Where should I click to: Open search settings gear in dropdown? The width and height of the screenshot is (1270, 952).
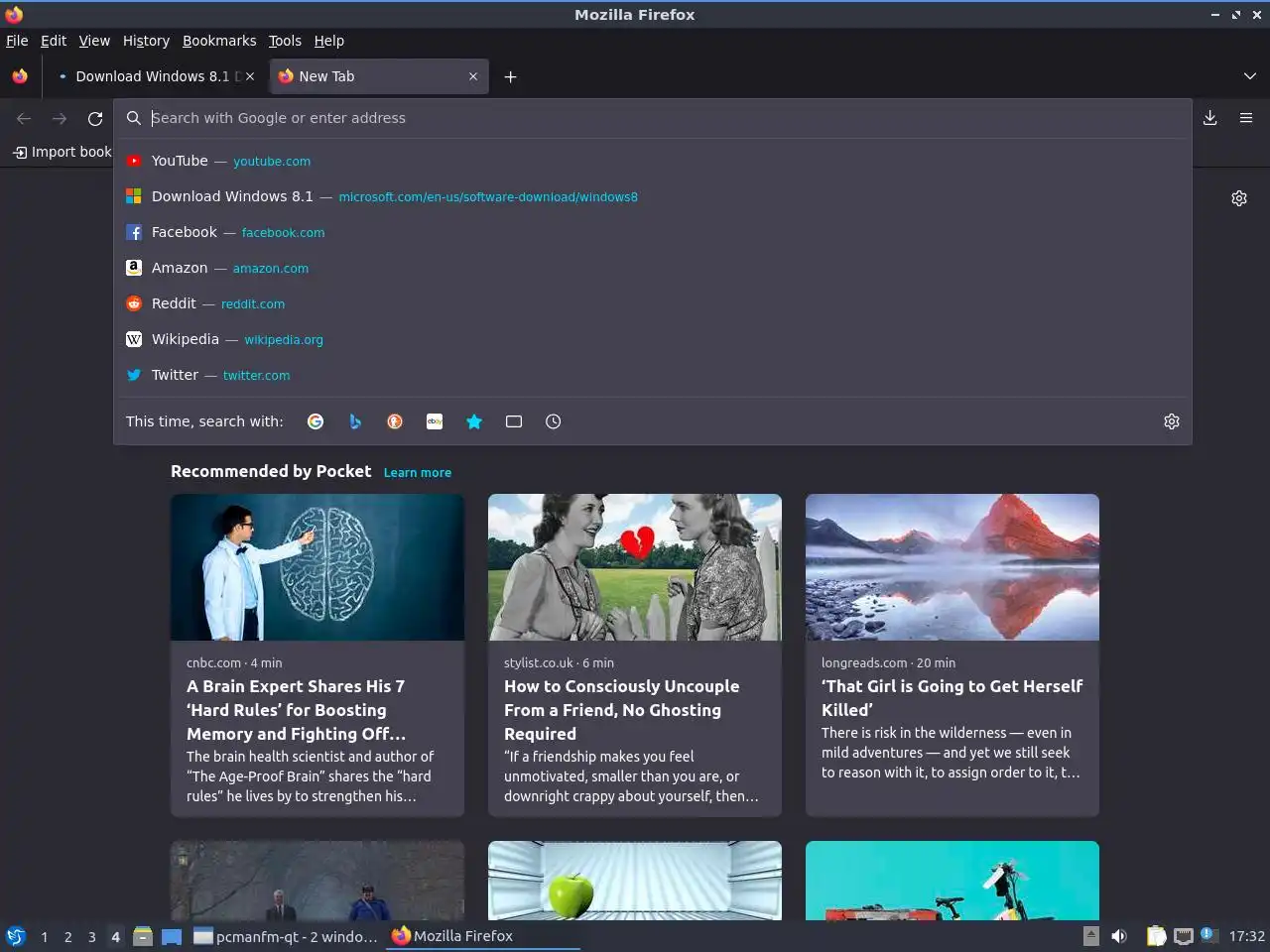coord(1172,421)
